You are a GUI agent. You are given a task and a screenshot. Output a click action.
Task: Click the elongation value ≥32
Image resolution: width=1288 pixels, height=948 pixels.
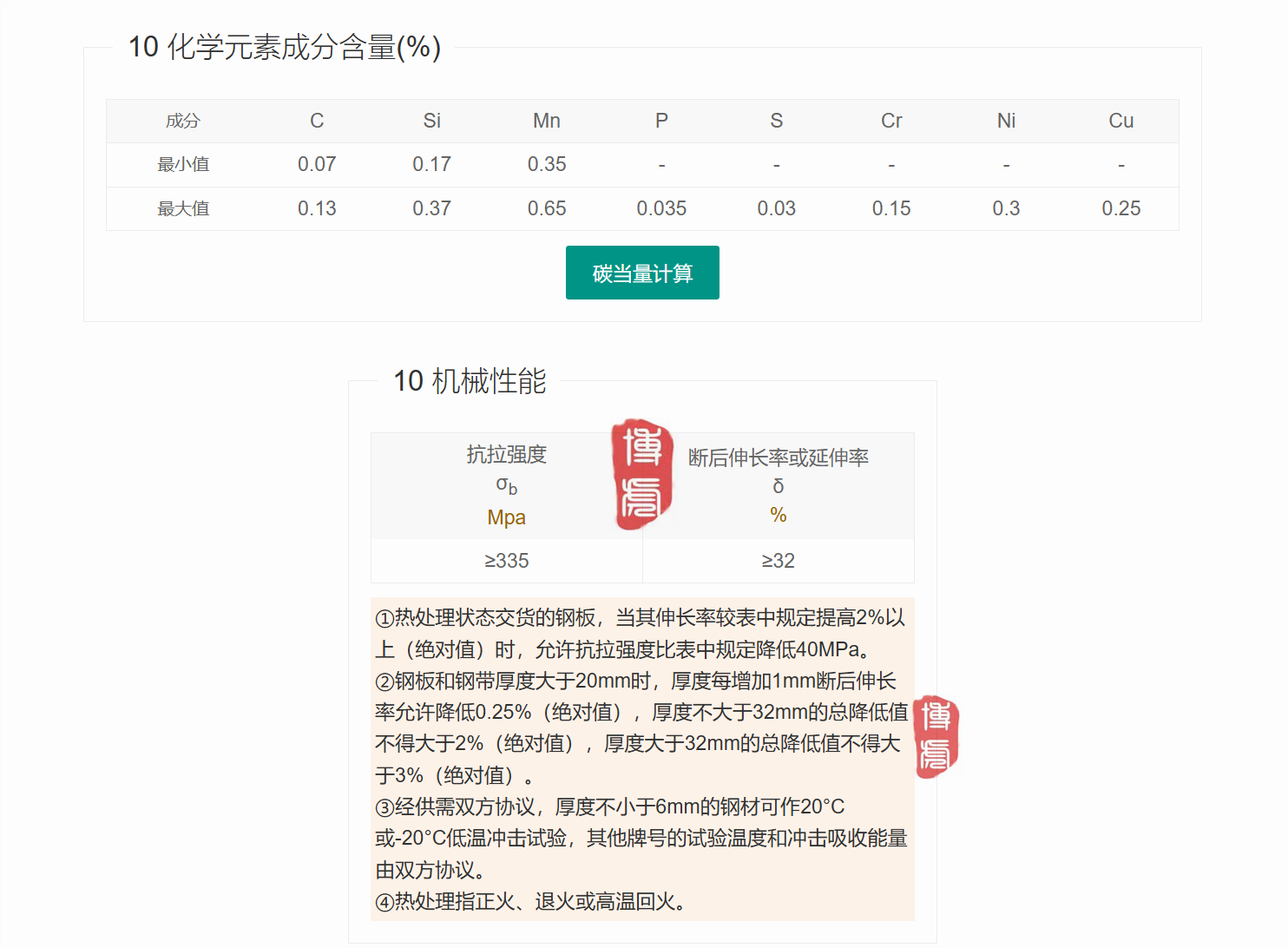(778, 561)
